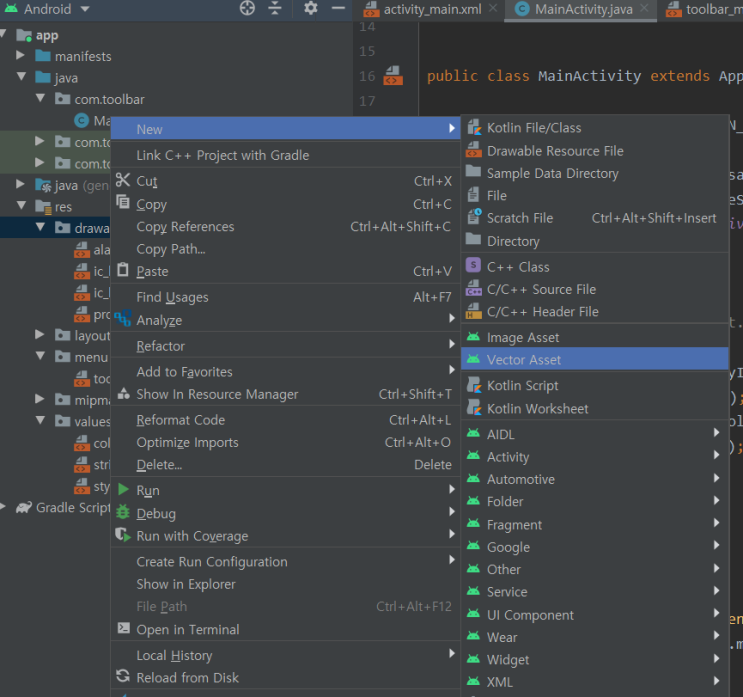This screenshot has width=743, height=697.
Task: Open the Wear submenu
Action: pos(594,637)
